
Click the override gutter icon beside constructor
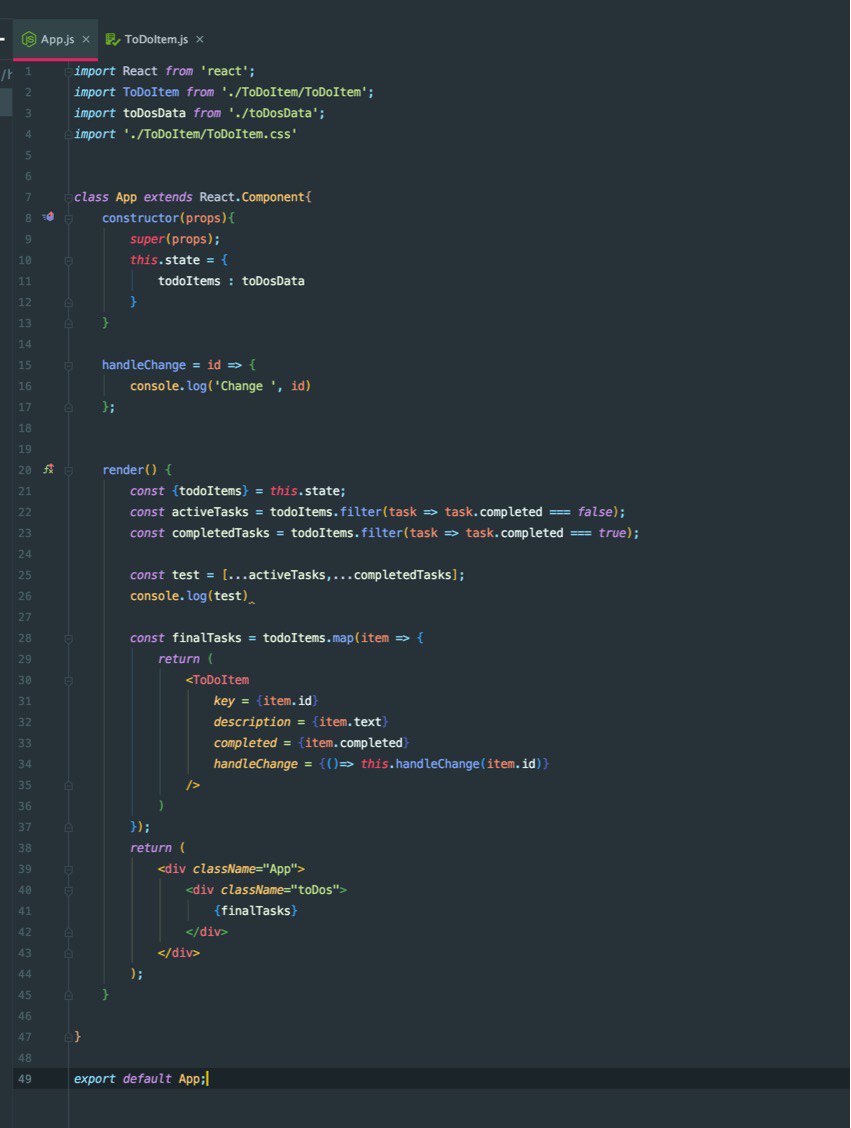tap(48, 217)
